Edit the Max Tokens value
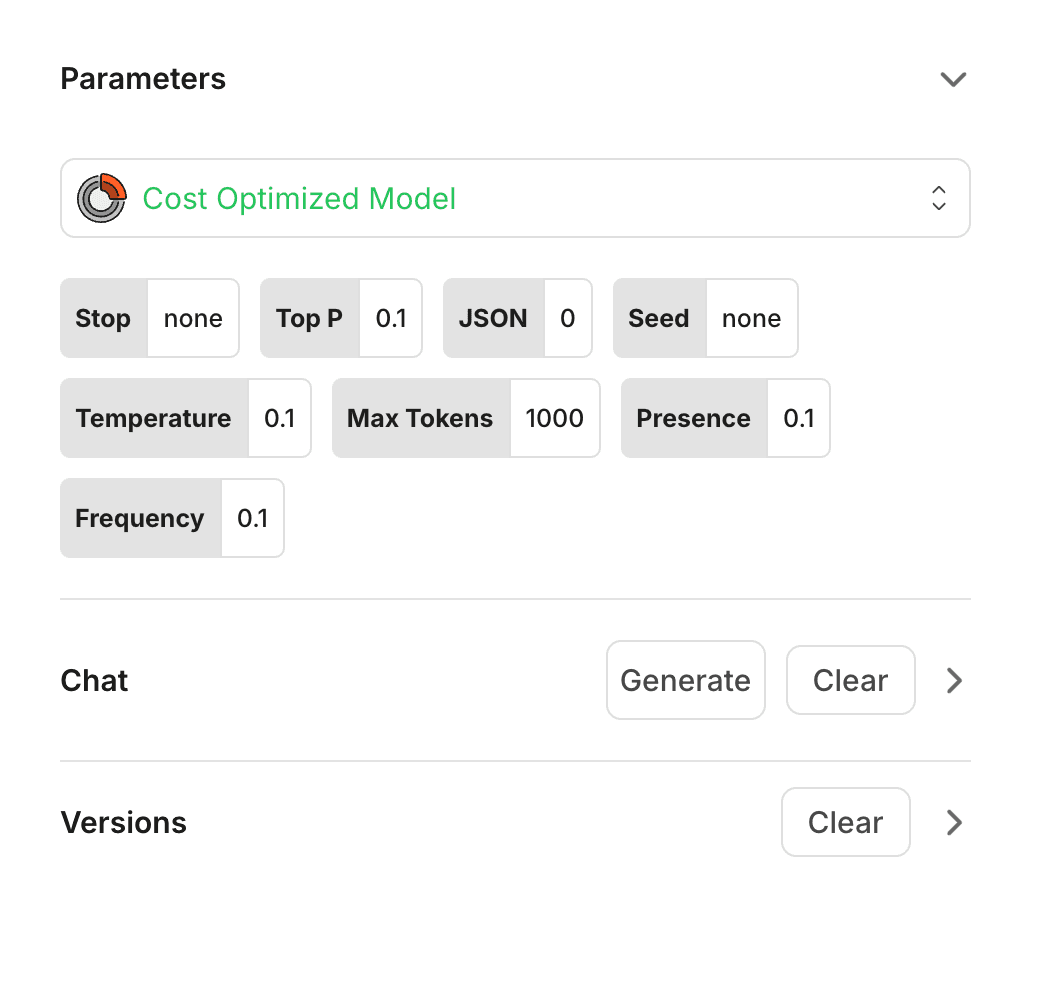Image resolution: width=1038 pixels, height=986 pixels. [x=554, y=419]
